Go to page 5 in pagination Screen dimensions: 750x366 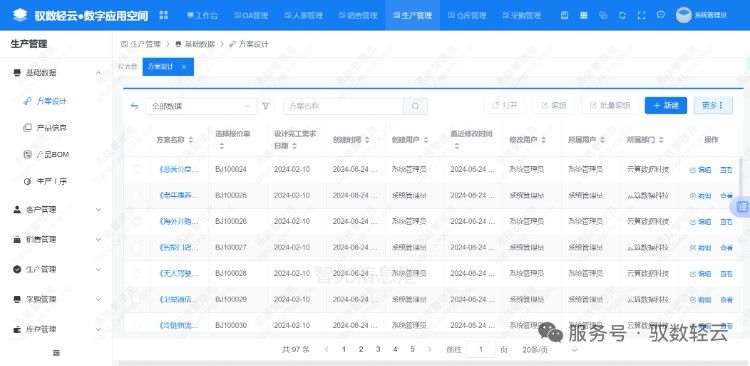(x=412, y=349)
